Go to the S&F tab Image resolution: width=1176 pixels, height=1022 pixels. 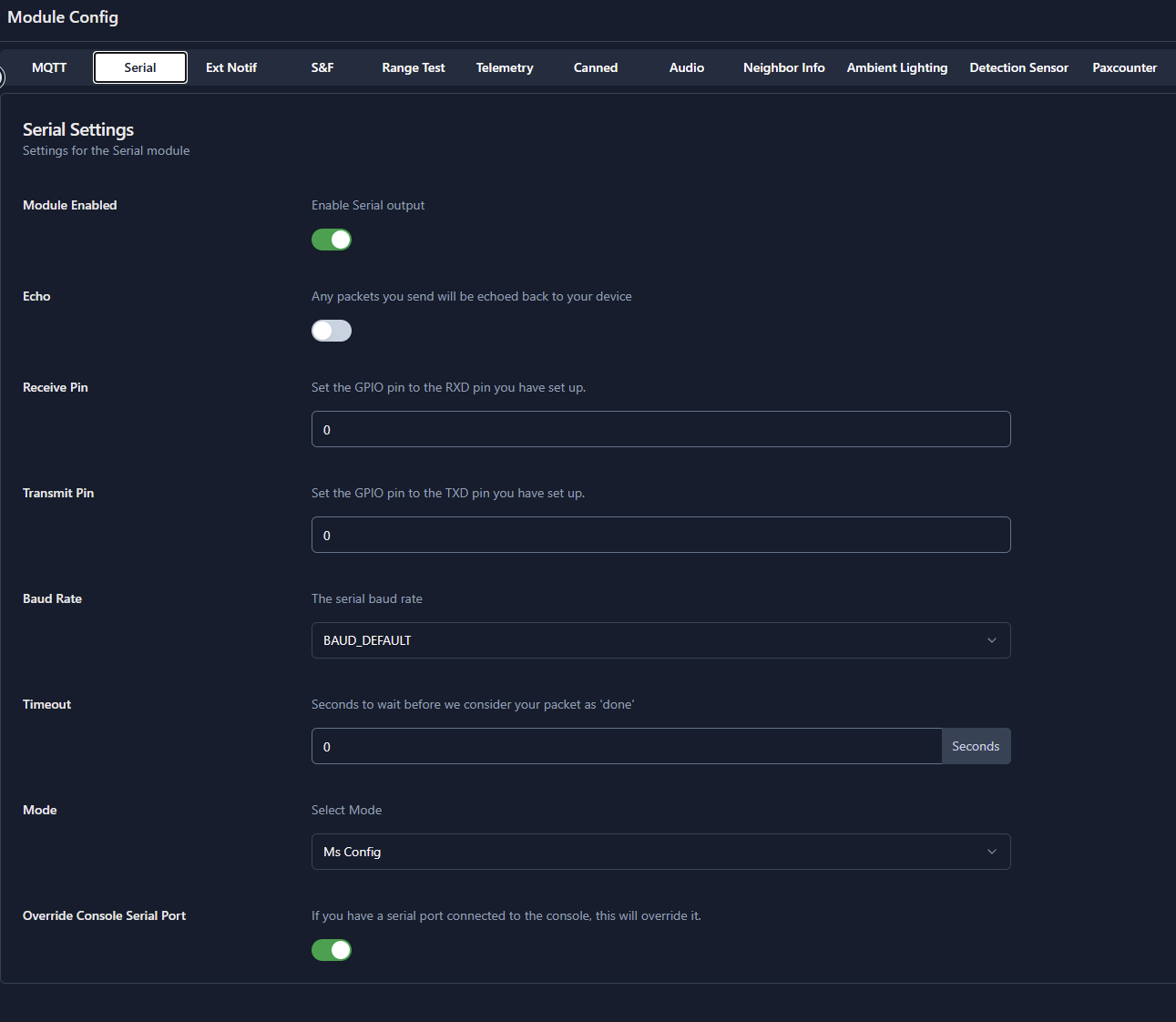point(322,67)
